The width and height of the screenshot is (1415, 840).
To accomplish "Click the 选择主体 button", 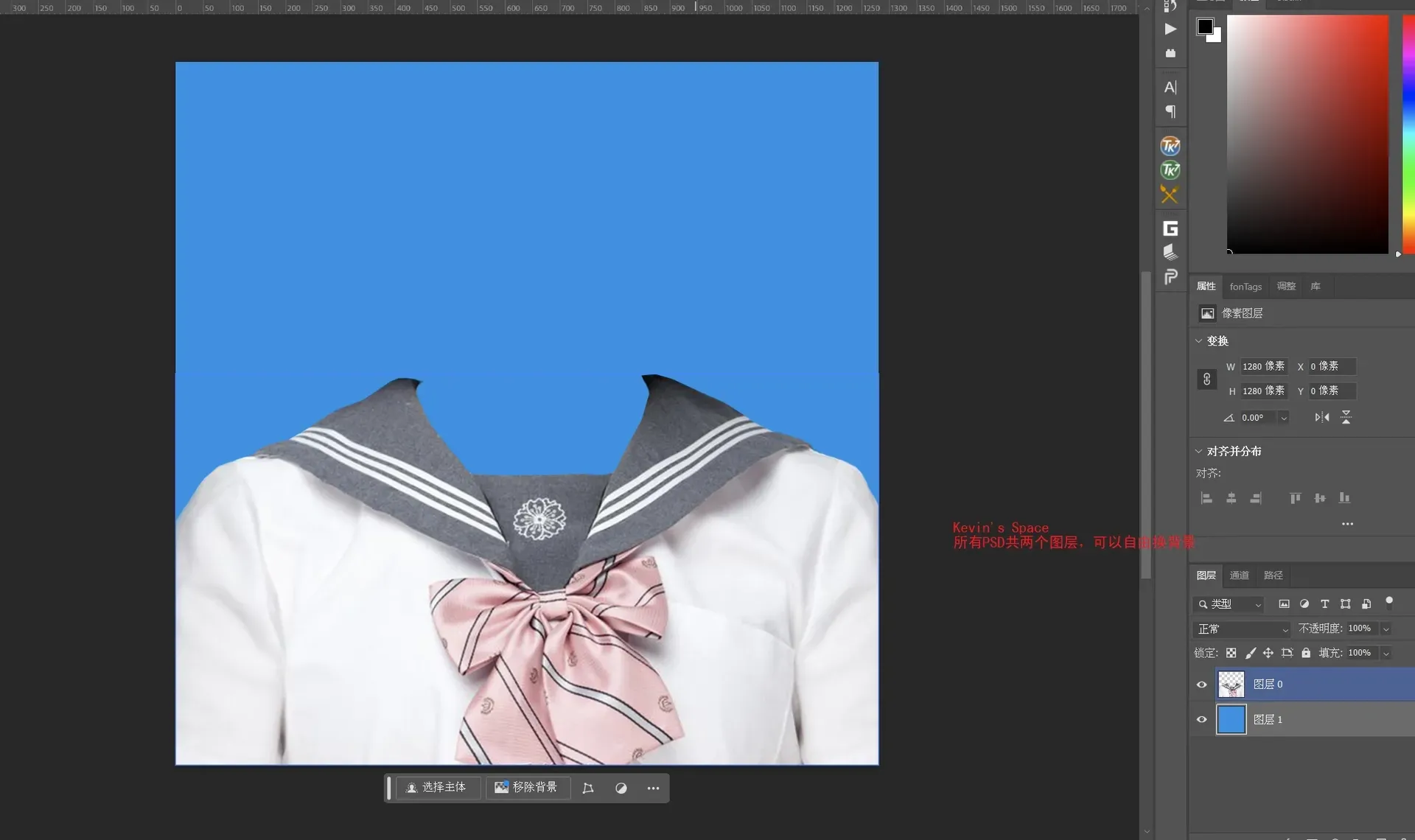I will (438, 788).
